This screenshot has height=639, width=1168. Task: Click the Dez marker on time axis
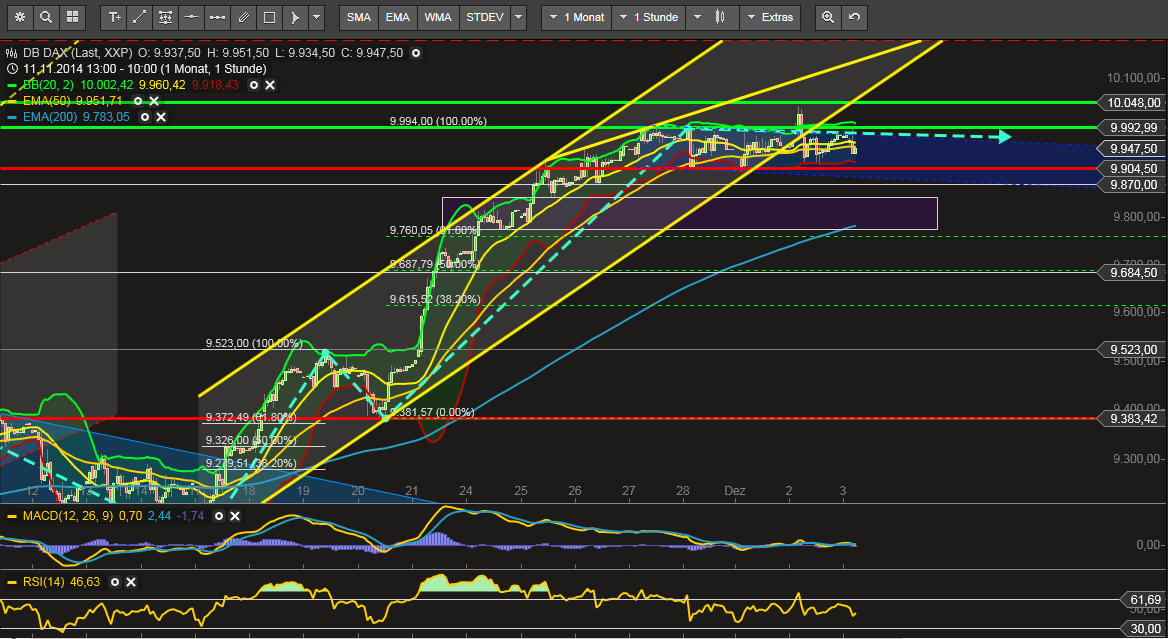(734, 491)
